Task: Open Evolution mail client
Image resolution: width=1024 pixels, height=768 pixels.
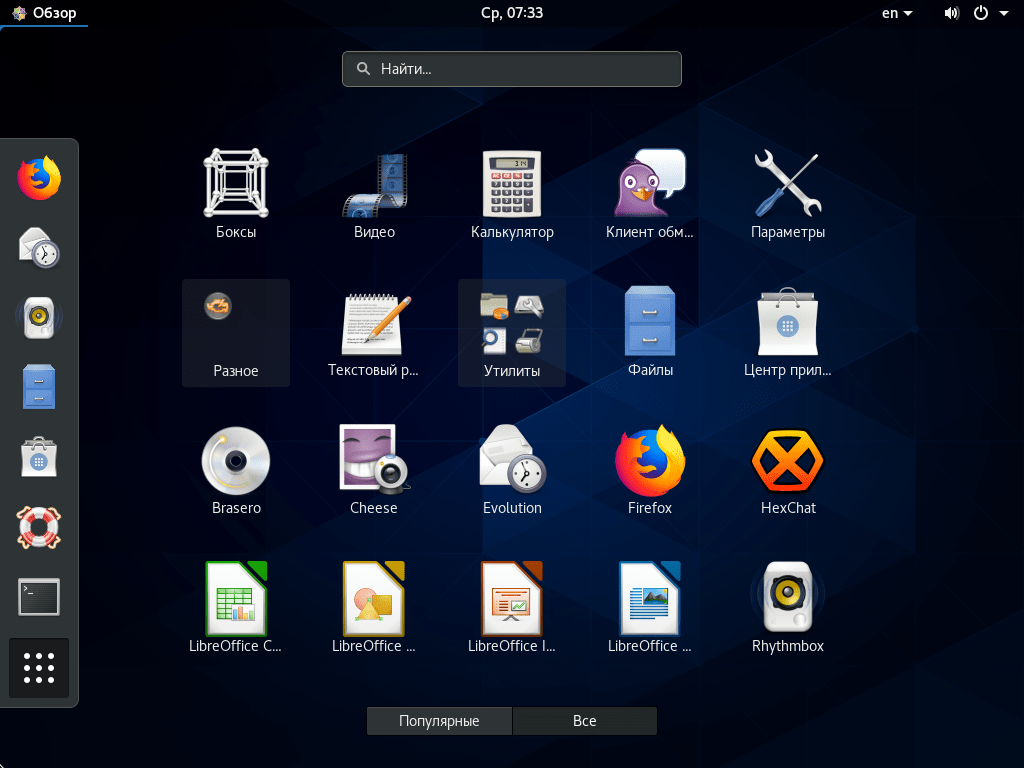Action: pos(512,461)
